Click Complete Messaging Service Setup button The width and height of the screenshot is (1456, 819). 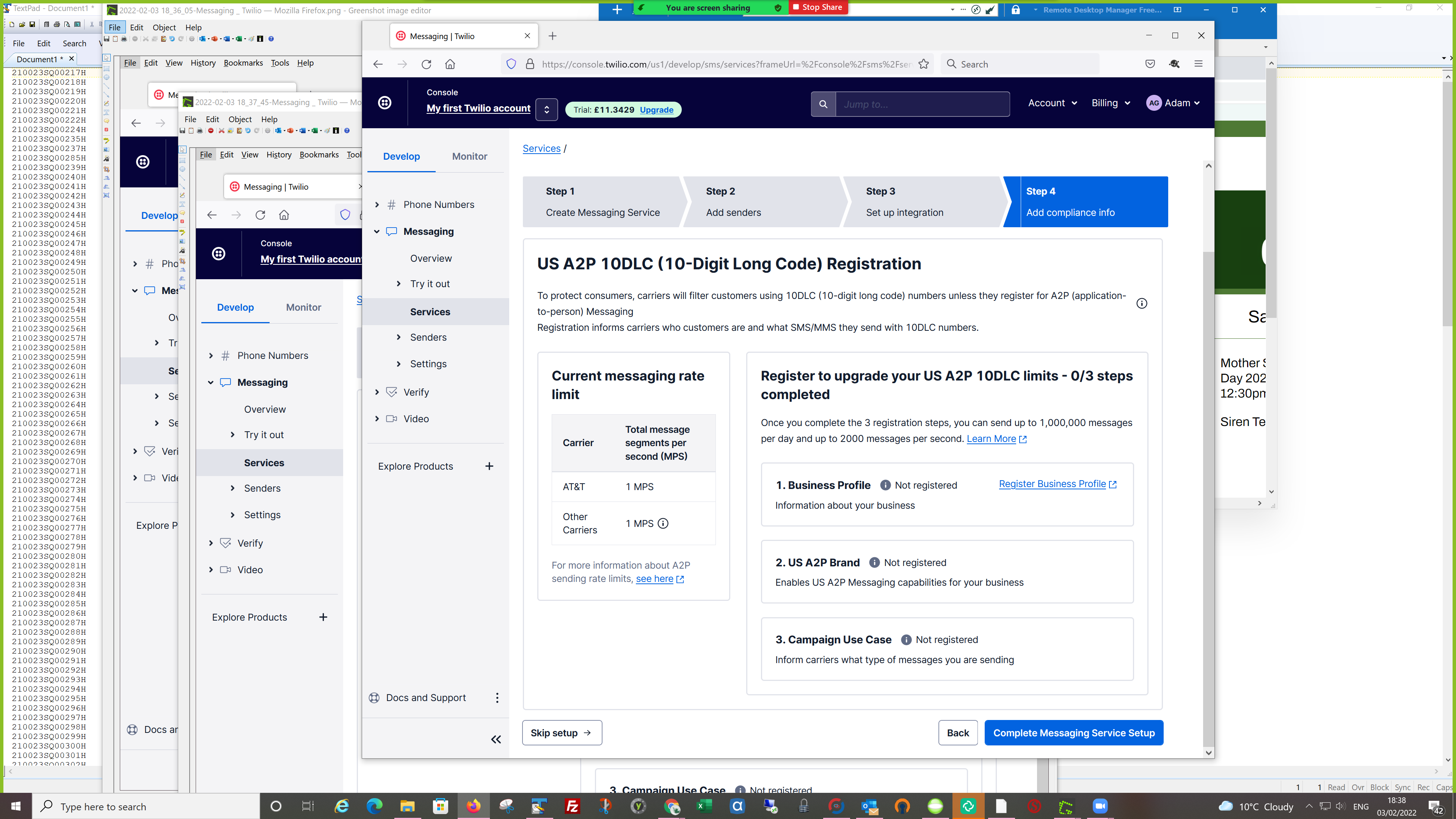[x=1073, y=733]
